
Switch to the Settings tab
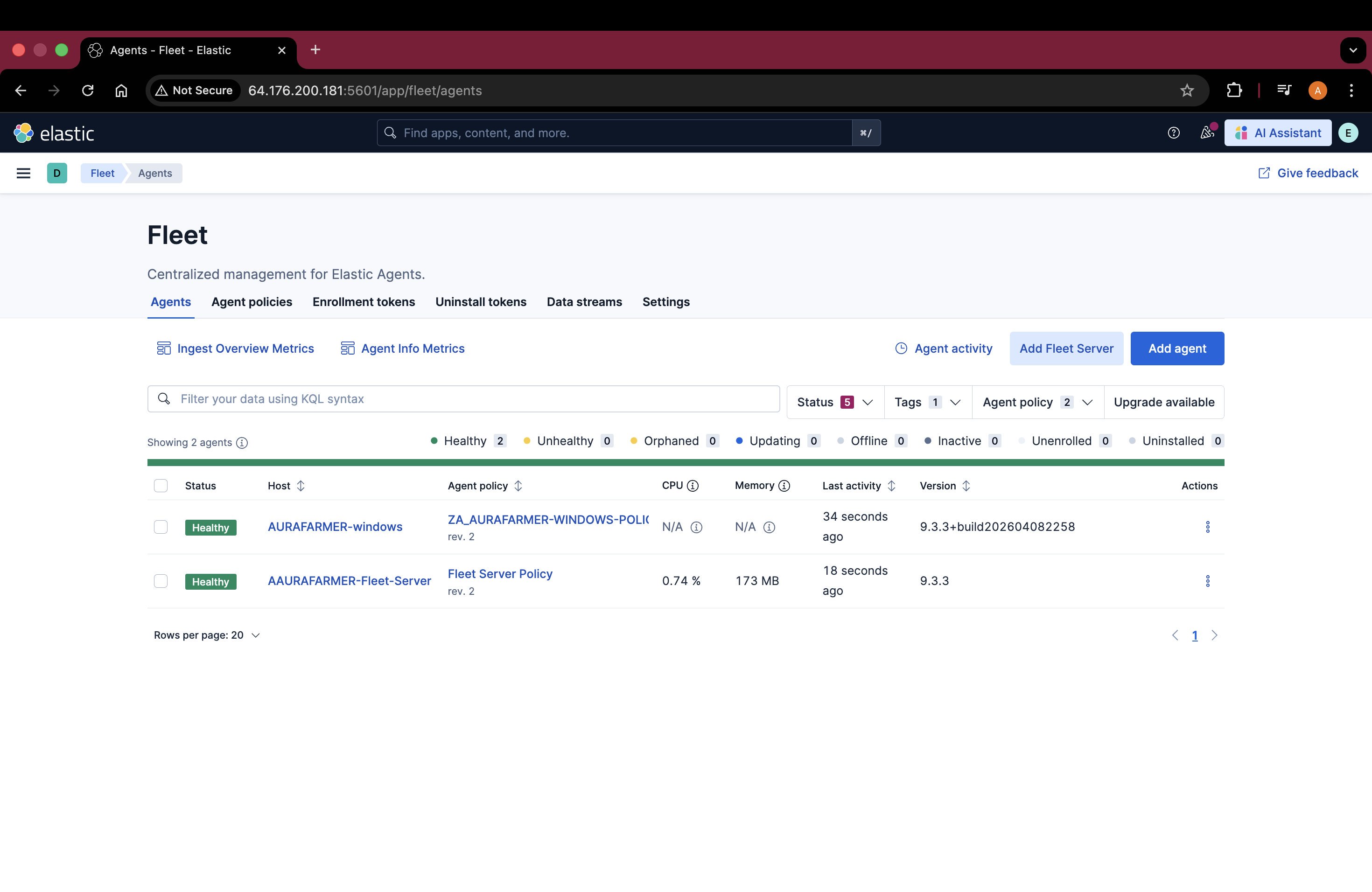pyautogui.click(x=666, y=302)
